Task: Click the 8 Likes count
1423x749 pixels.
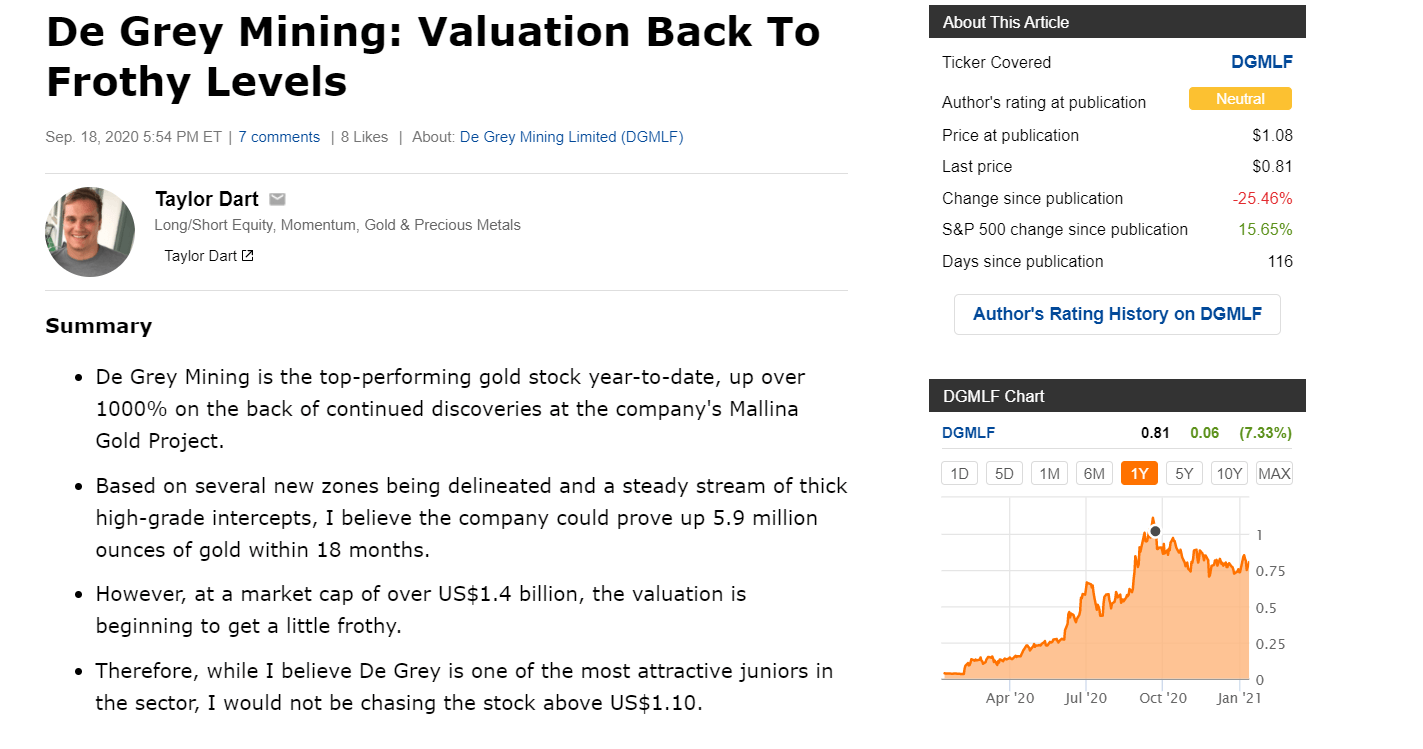Action: (x=364, y=137)
